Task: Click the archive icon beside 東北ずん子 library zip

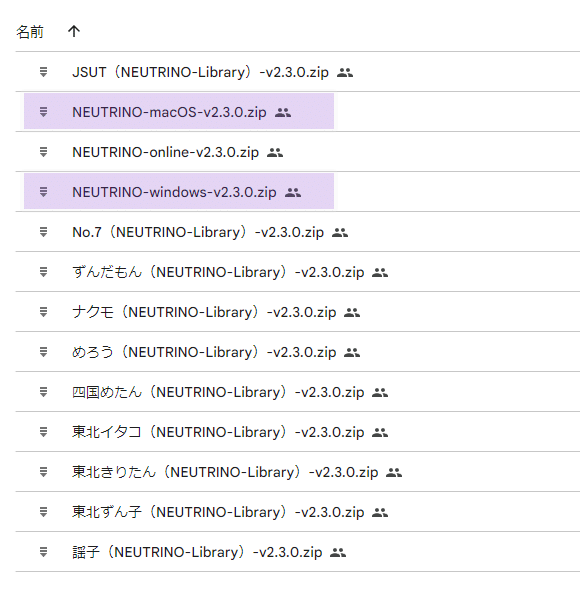Action: coord(43,512)
